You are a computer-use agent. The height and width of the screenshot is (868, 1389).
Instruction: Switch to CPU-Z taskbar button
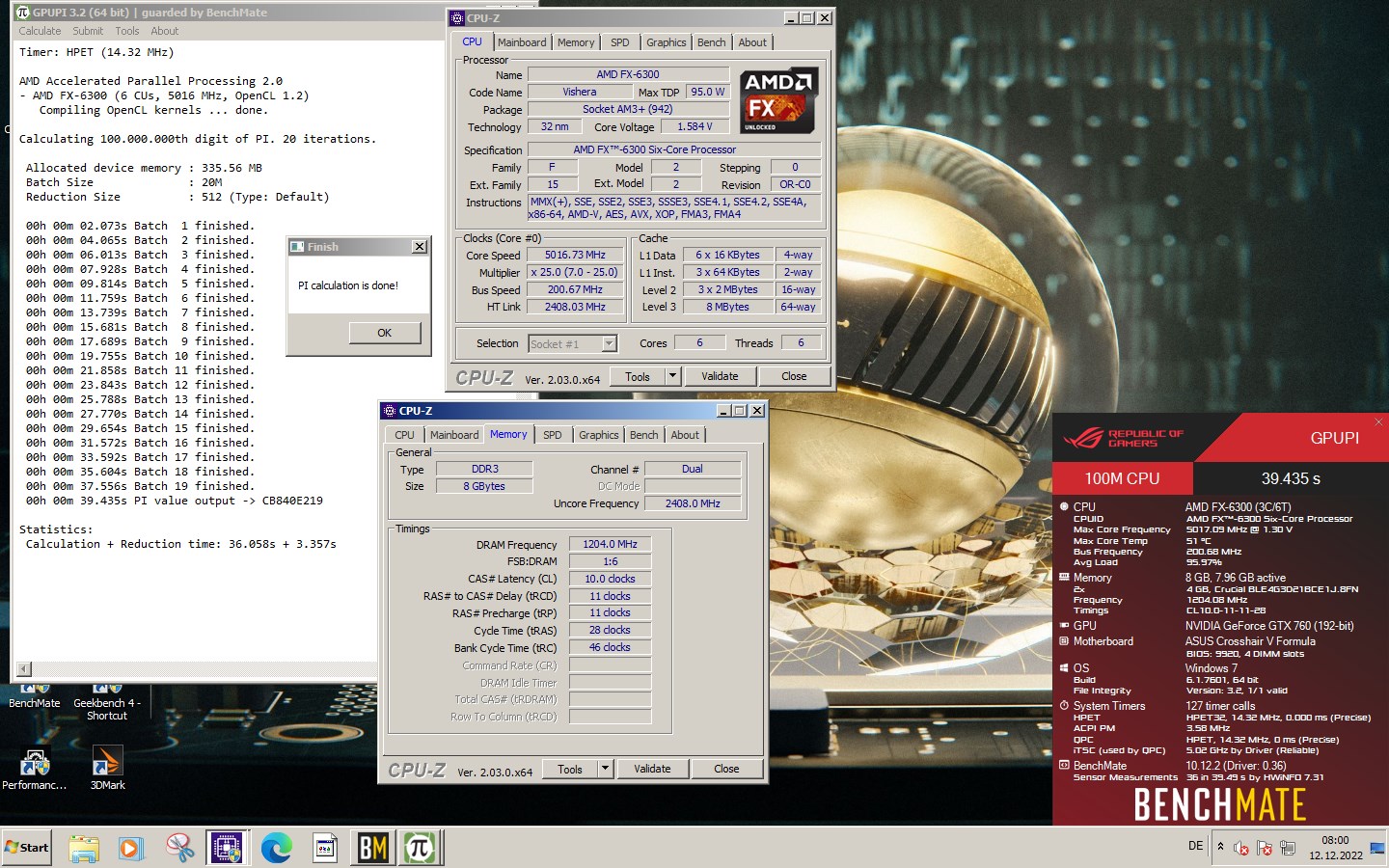pos(228,848)
